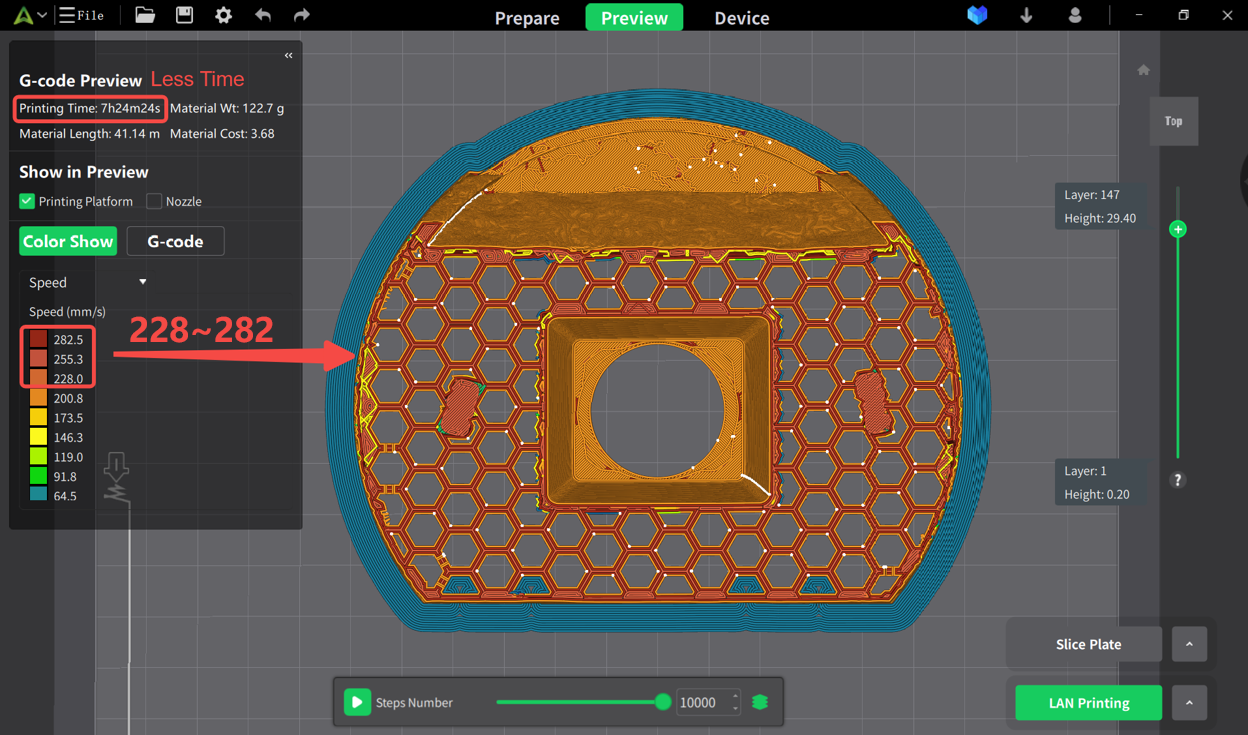Click the redo arrow
1248x735 pixels.
pos(301,15)
